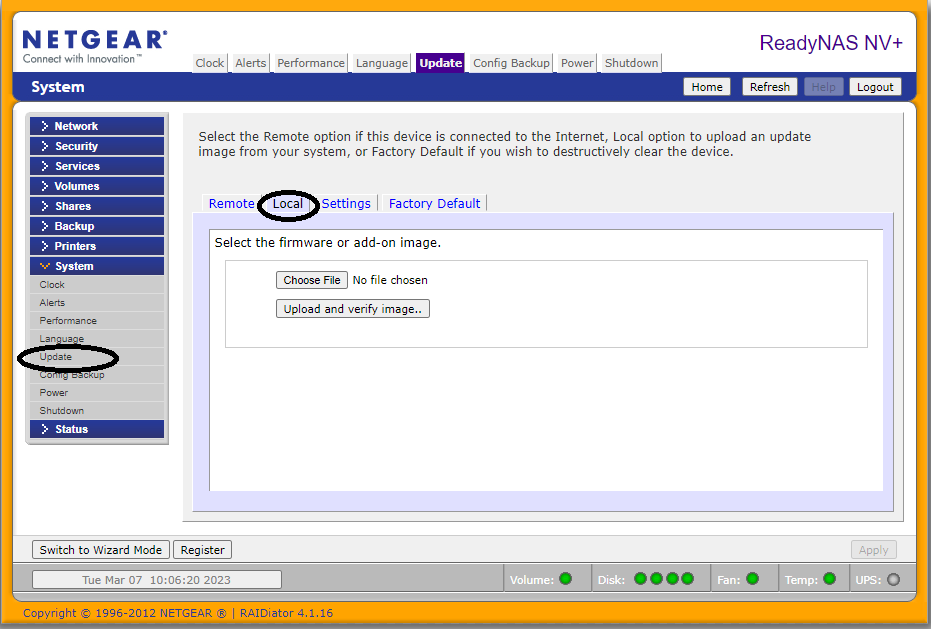Expand the Network section chevron
The width and height of the screenshot is (931, 629).
pos(45,126)
